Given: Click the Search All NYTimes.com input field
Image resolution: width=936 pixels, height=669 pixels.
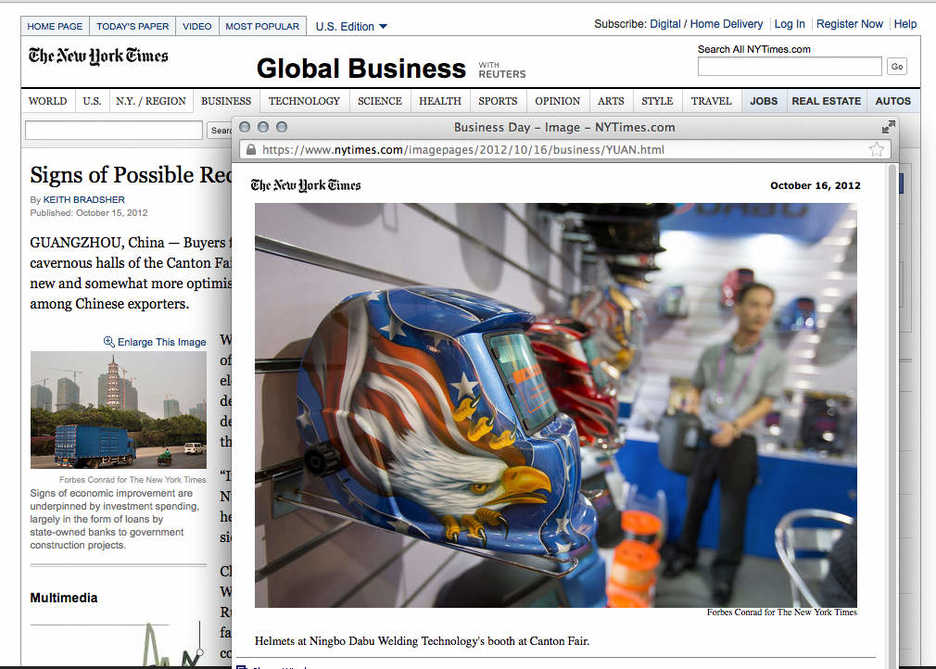Looking at the screenshot, I should coord(789,66).
